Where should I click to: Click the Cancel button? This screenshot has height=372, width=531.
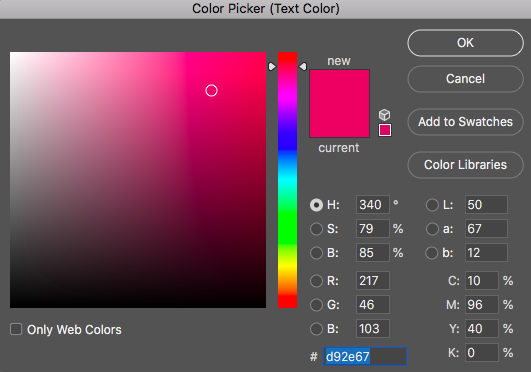pos(465,79)
